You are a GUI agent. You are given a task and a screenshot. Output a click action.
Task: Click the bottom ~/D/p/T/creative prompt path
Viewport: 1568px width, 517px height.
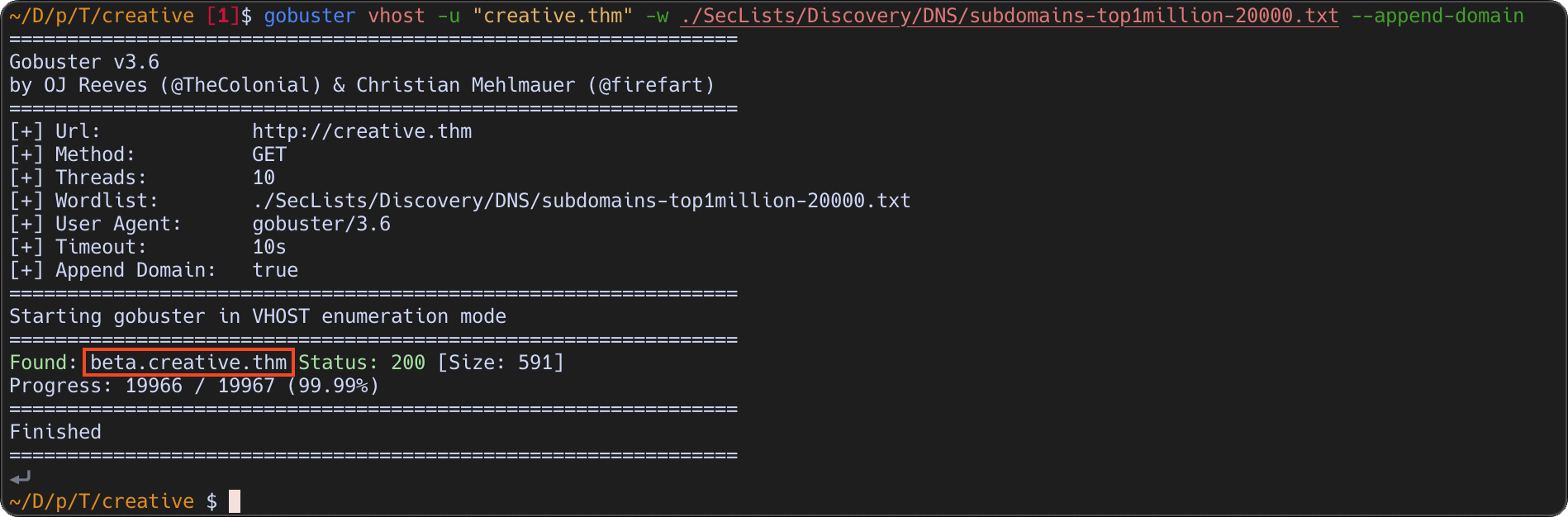pos(102,501)
